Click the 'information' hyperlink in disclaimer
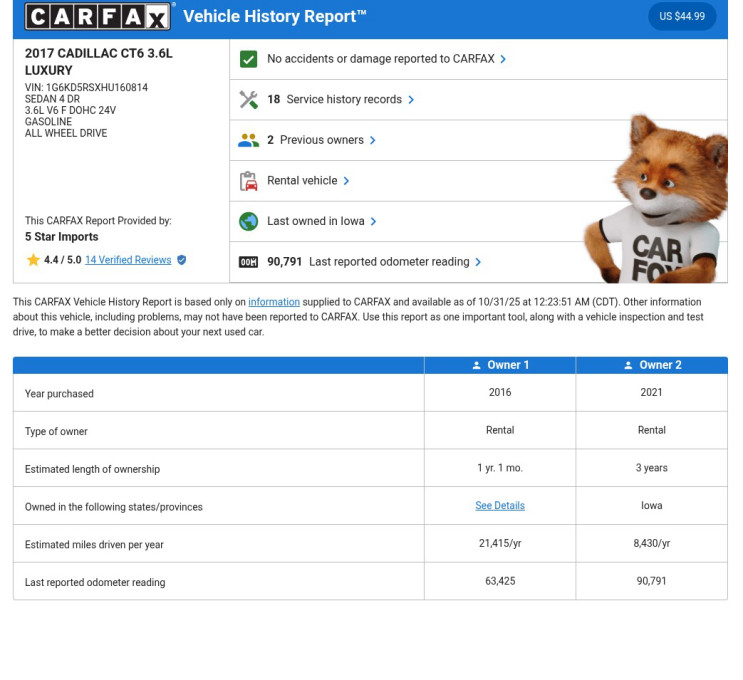743x680 pixels. click(x=274, y=302)
